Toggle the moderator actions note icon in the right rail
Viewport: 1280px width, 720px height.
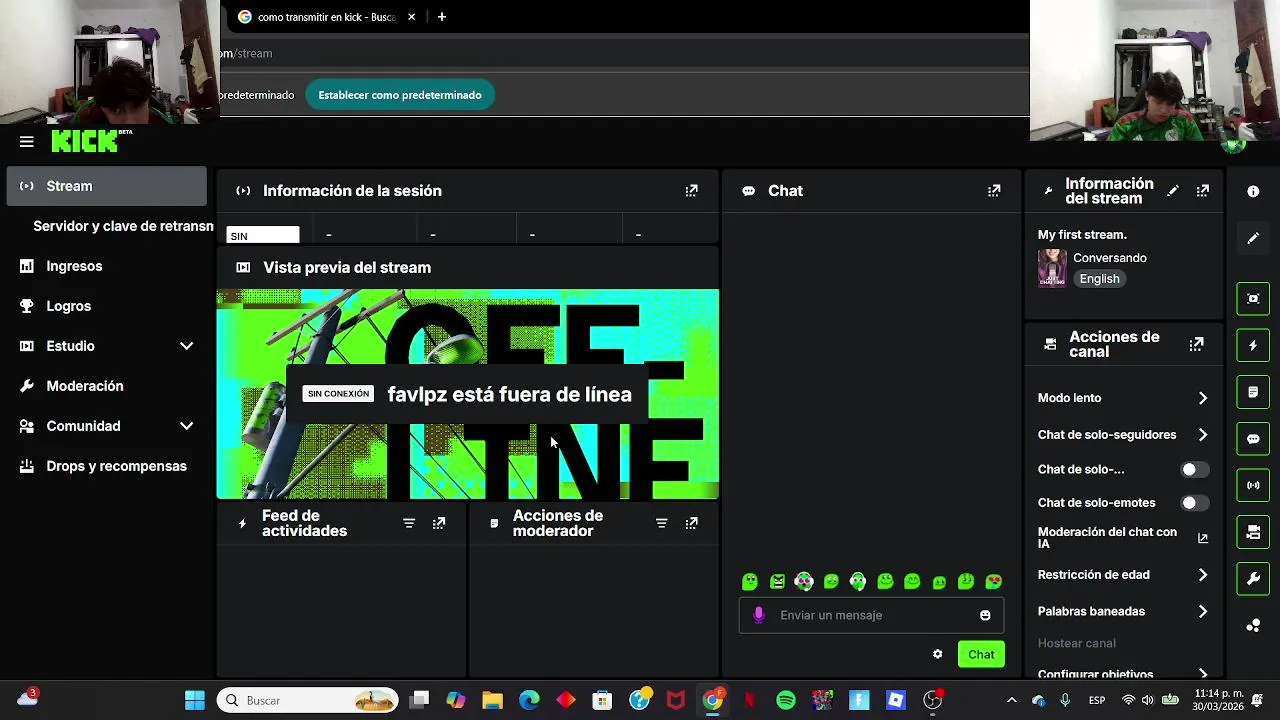(x=1253, y=392)
